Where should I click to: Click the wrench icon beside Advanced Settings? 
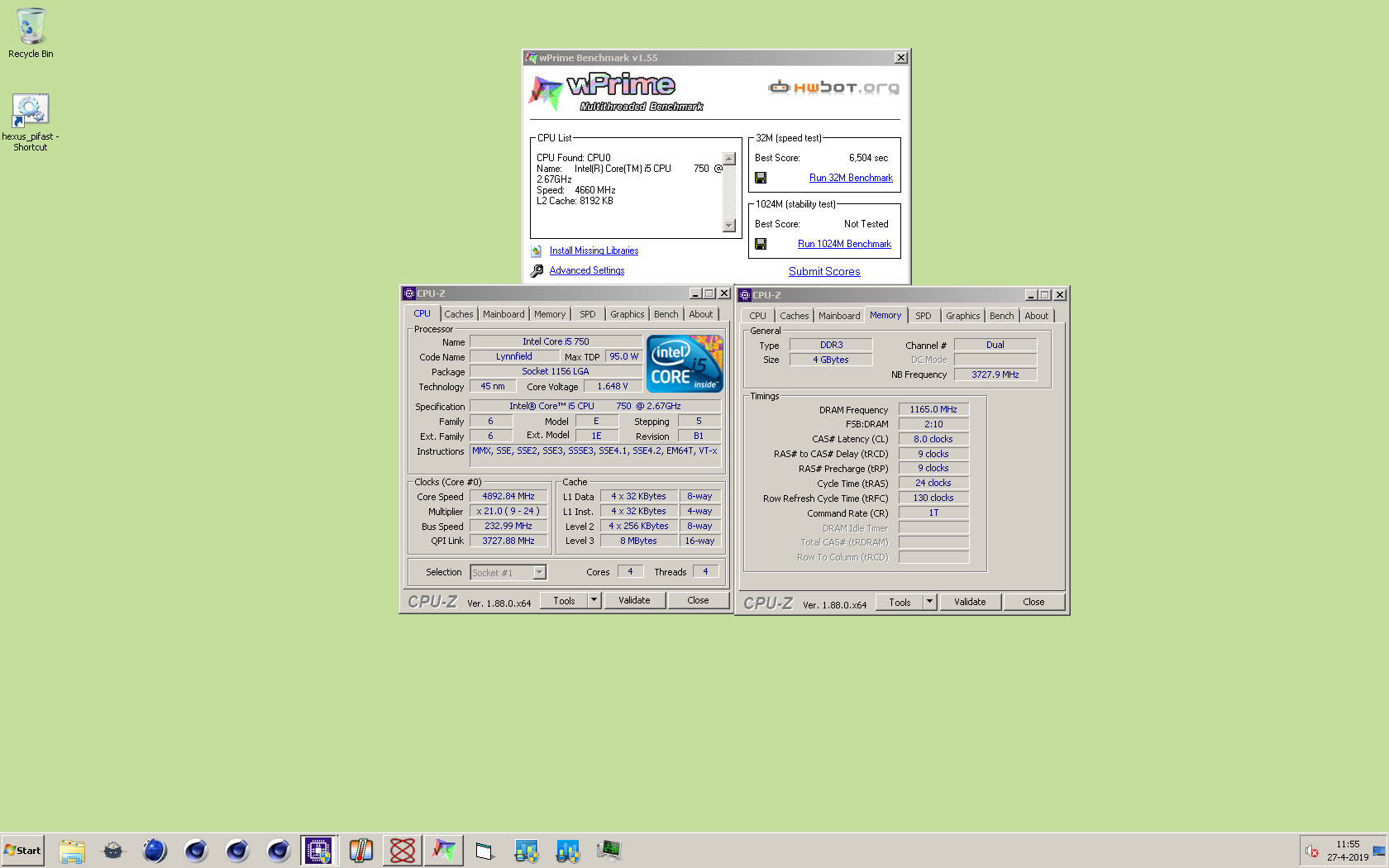tap(537, 270)
